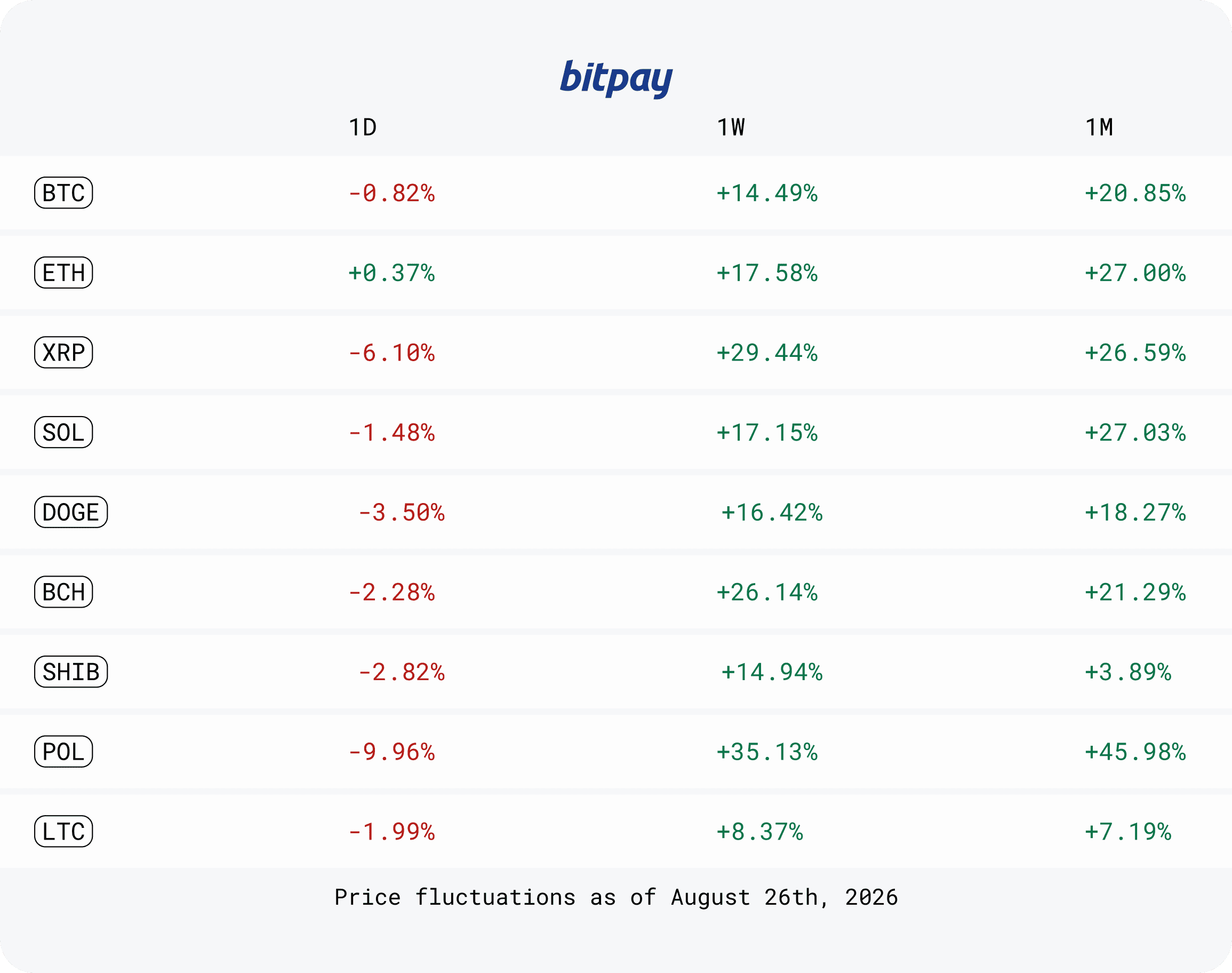Open the XRP ticker badge
Viewport: 1232px width, 973px height.
point(63,352)
